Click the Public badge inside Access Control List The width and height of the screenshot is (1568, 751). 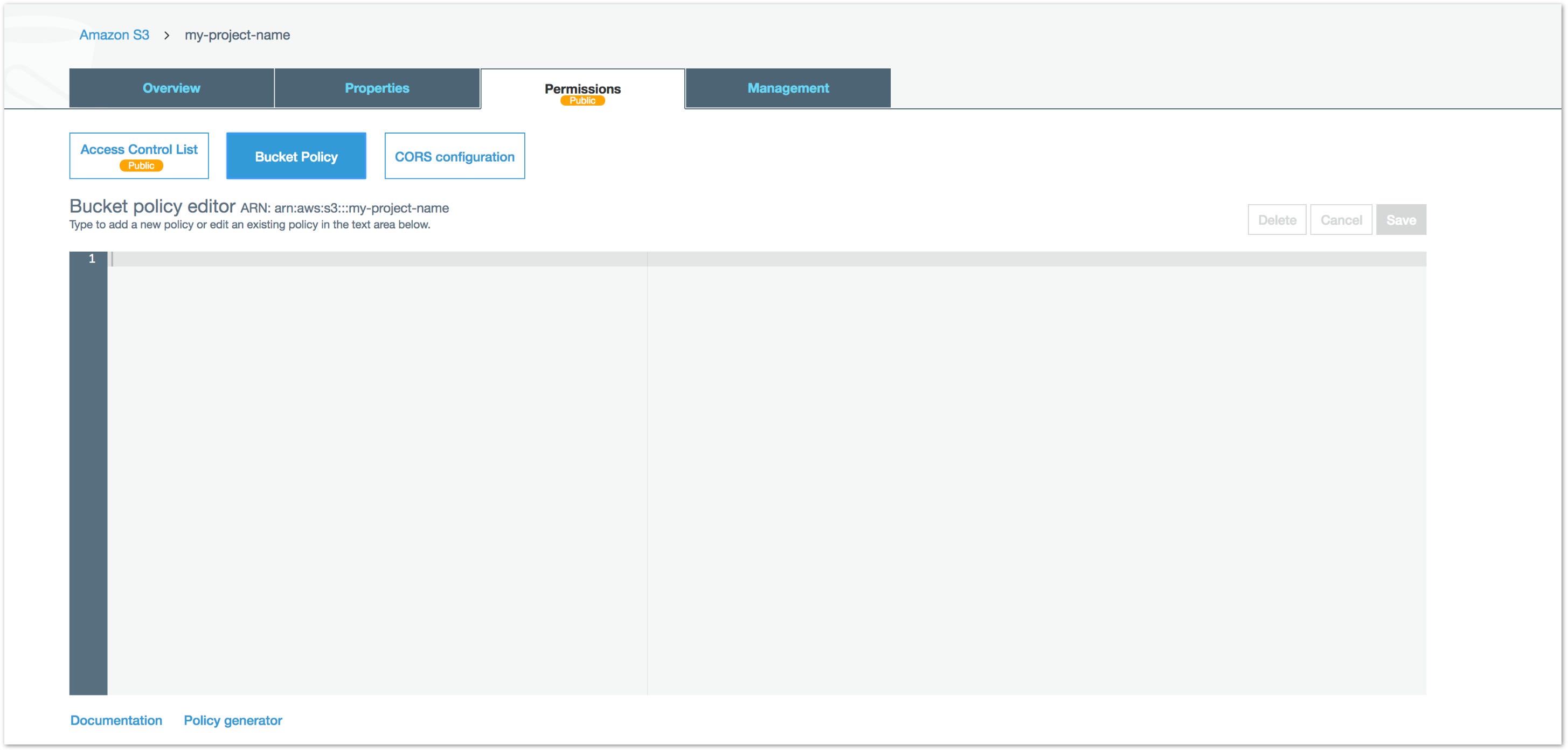(141, 165)
